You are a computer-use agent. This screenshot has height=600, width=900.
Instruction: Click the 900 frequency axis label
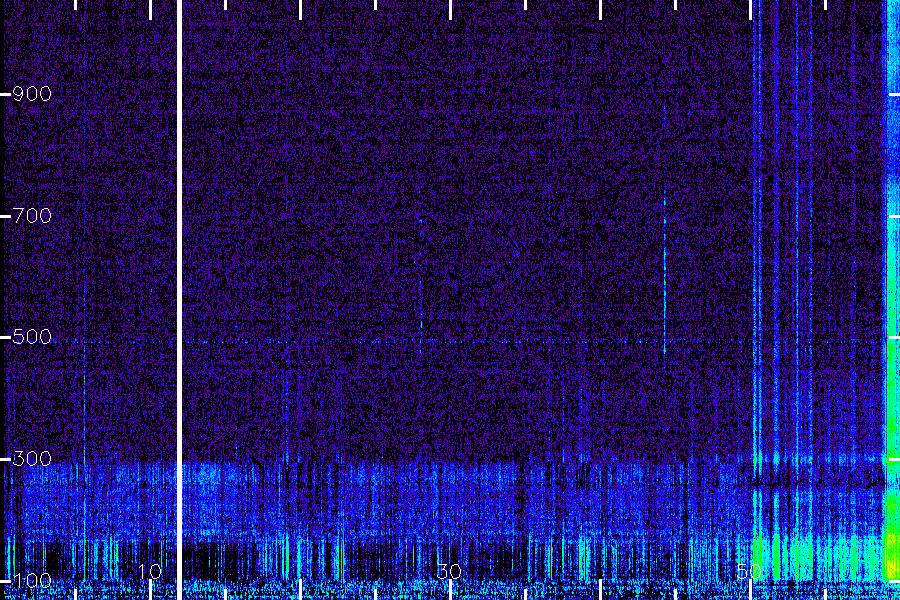pos(32,94)
